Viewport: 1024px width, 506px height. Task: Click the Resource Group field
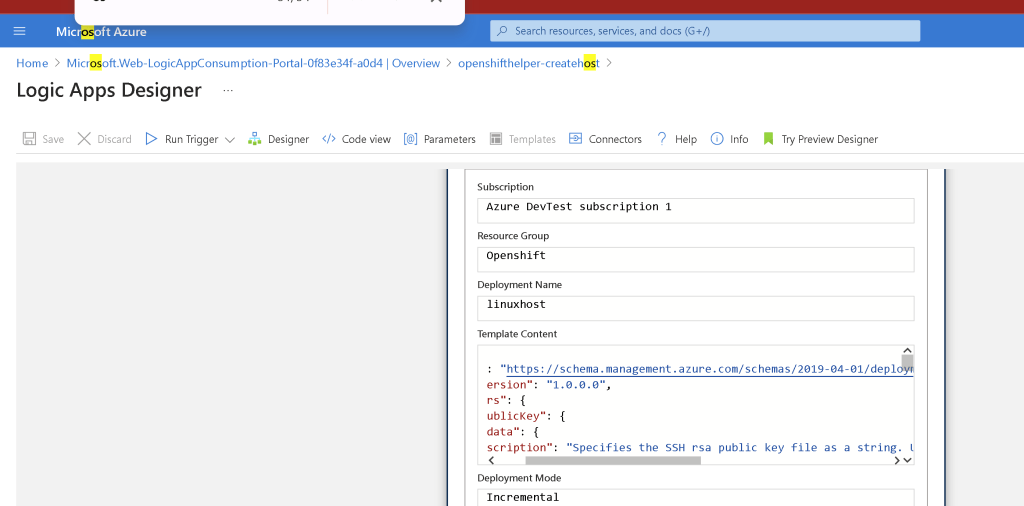coord(696,259)
